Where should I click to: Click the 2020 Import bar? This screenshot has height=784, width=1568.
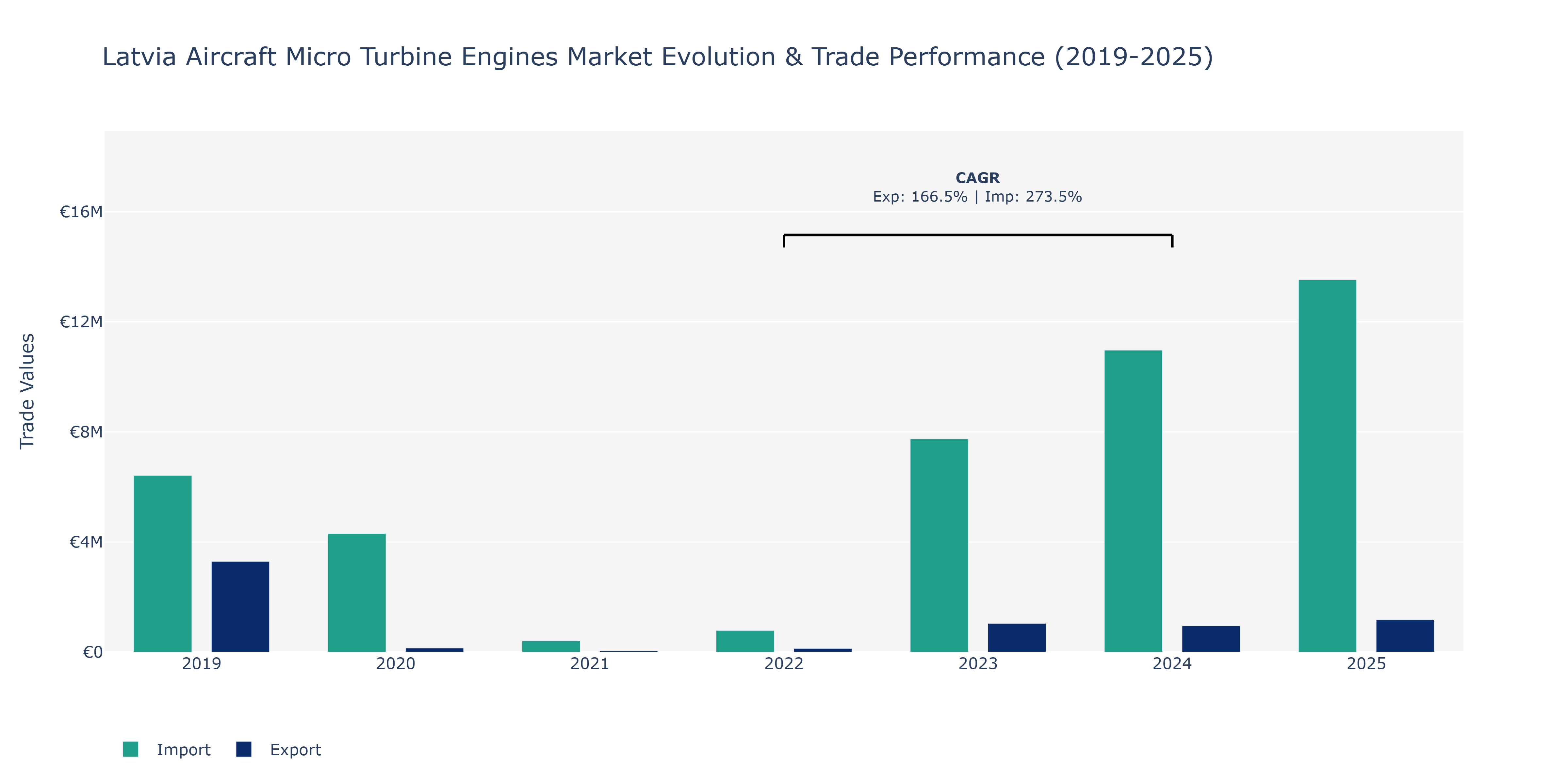pos(357,593)
